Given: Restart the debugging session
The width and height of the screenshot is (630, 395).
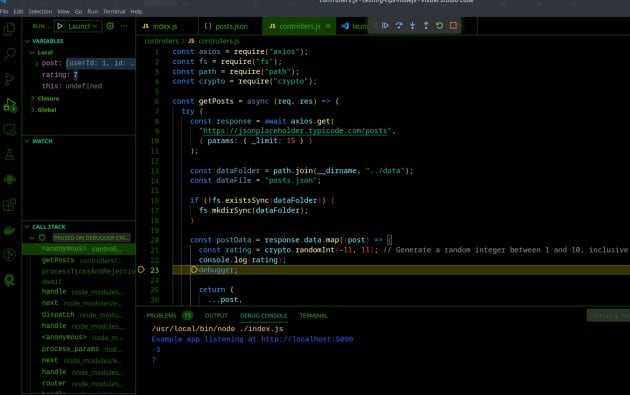Looking at the screenshot, I should tap(440, 26).
